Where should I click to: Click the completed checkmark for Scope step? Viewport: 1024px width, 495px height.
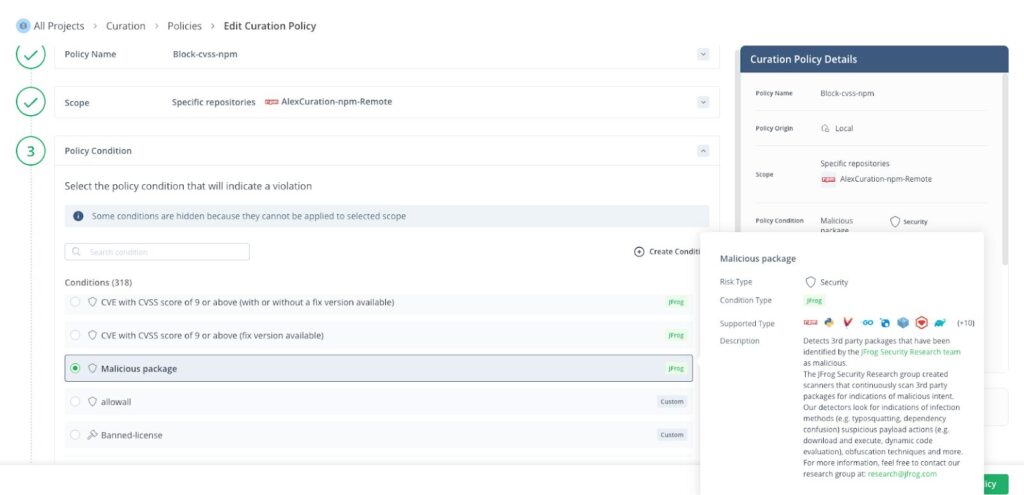tap(31, 102)
